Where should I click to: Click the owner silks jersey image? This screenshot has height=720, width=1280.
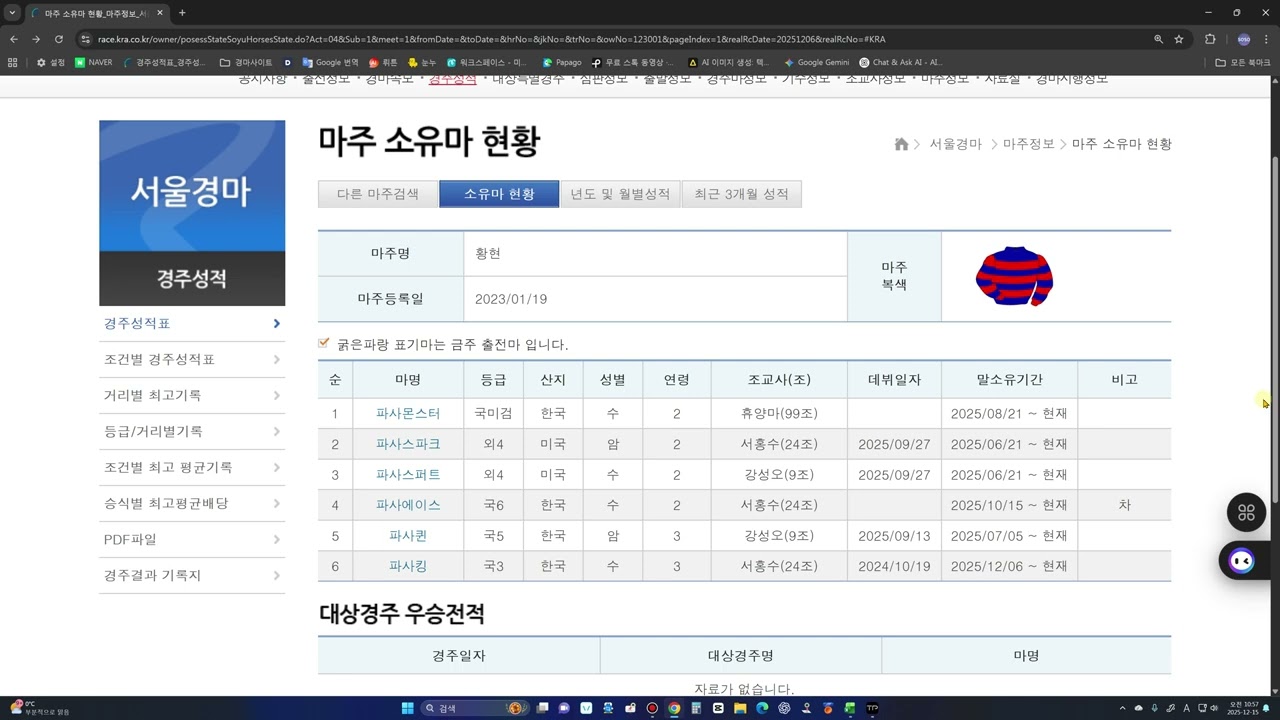tap(1014, 276)
